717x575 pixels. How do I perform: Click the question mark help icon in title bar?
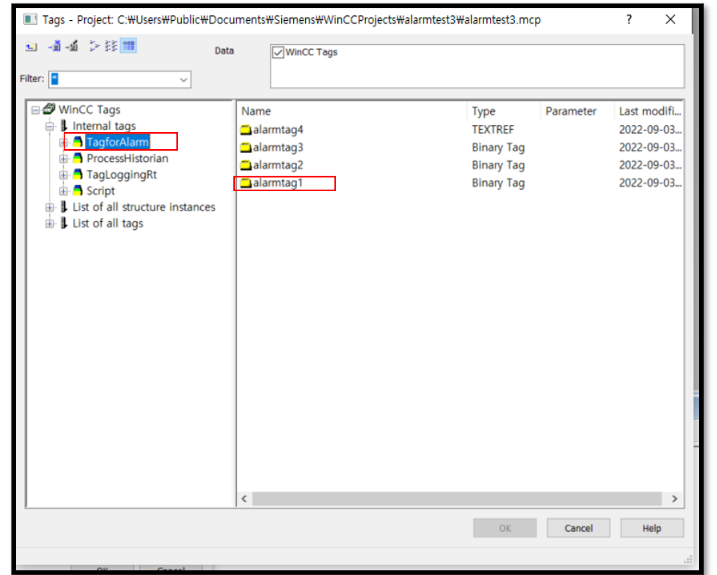pos(629,19)
